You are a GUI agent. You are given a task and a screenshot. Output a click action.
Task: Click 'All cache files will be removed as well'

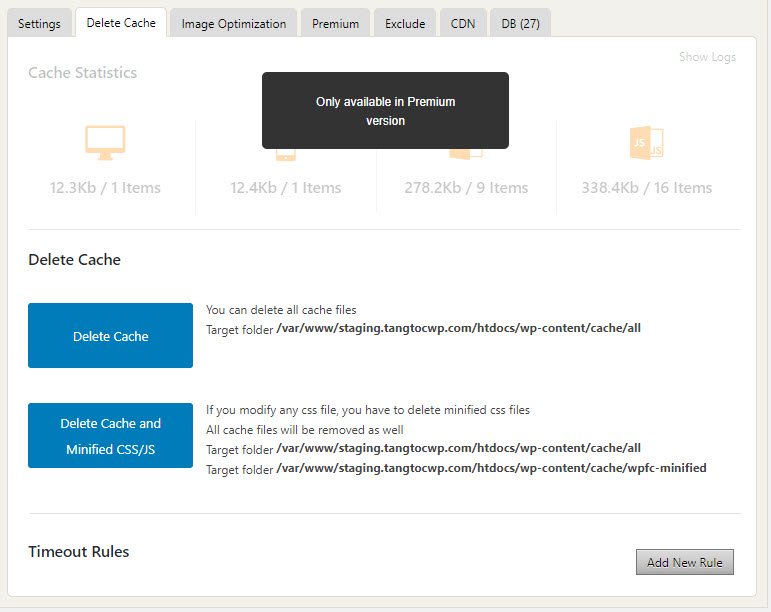[x=304, y=430]
